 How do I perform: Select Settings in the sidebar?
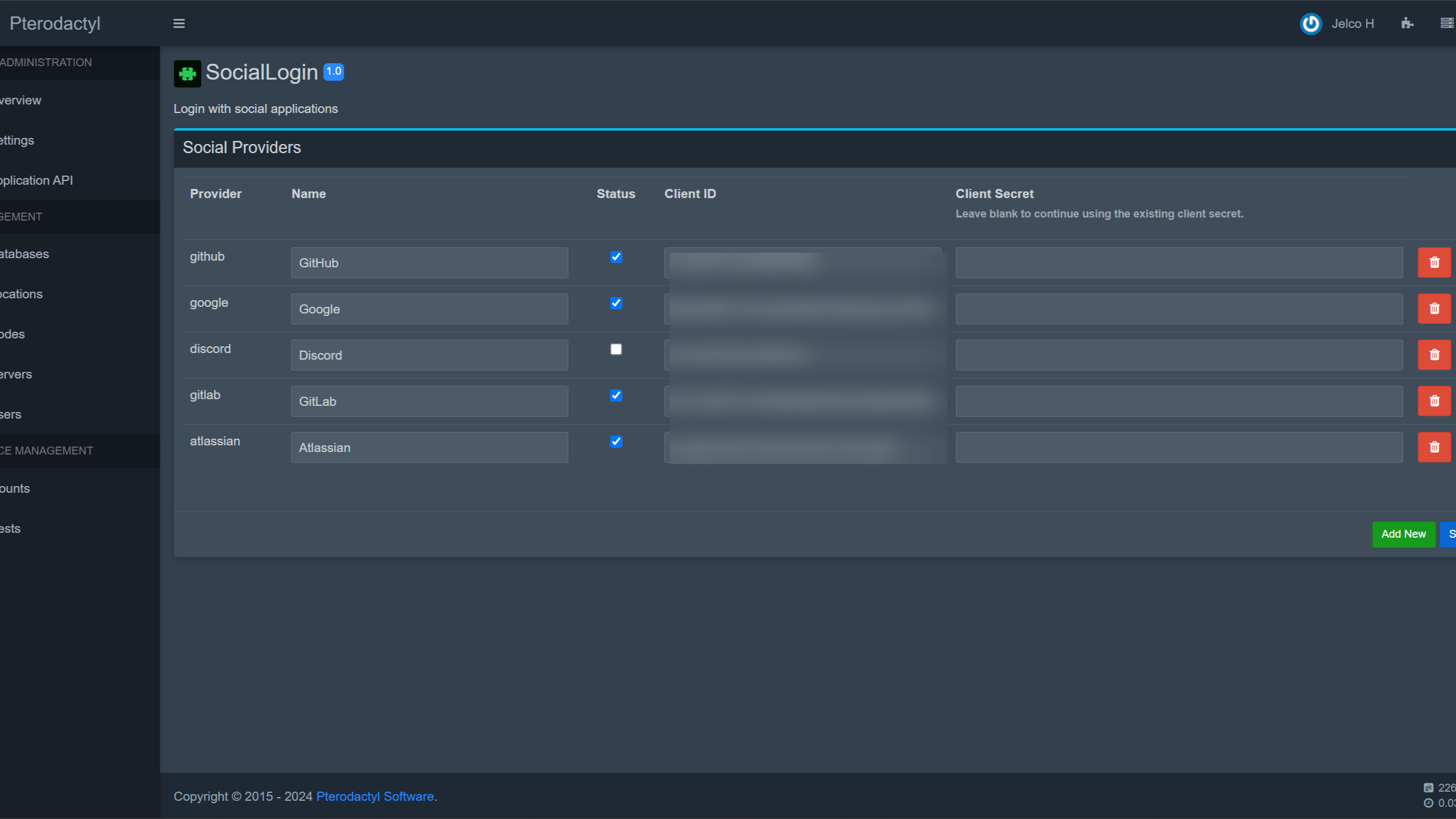(x=17, y=140)
